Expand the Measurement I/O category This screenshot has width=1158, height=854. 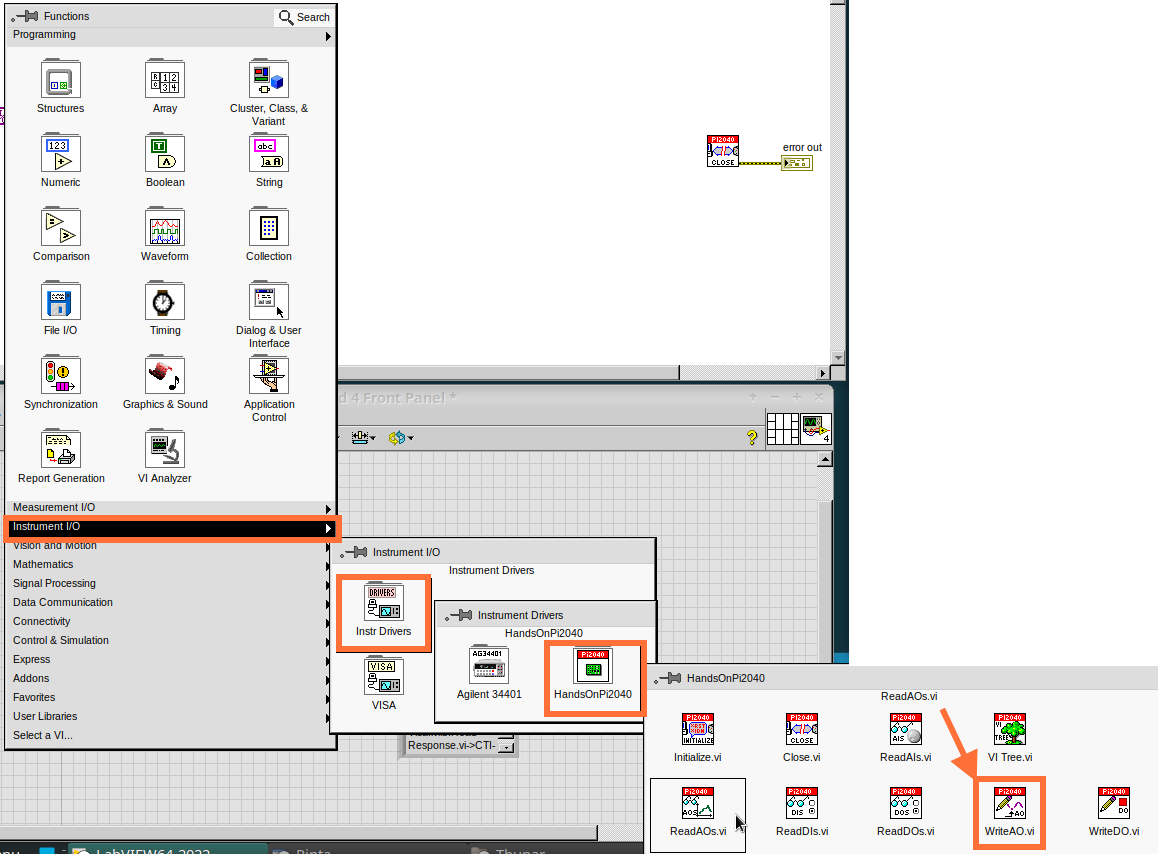171,508
